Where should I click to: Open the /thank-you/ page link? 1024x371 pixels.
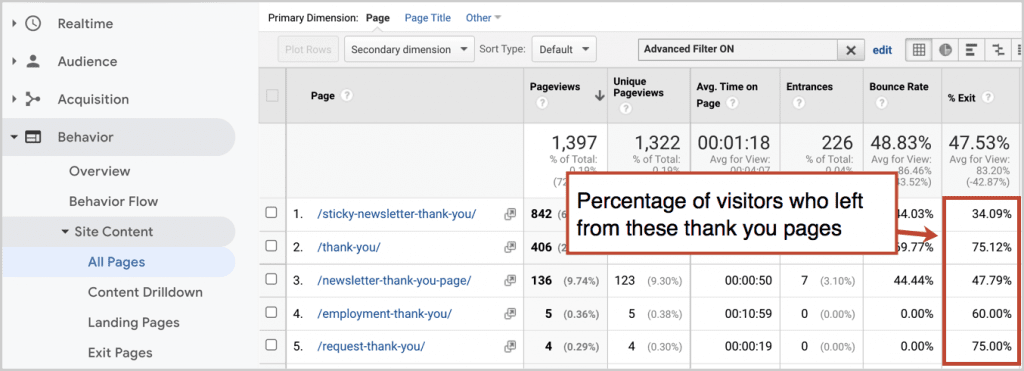348,247
